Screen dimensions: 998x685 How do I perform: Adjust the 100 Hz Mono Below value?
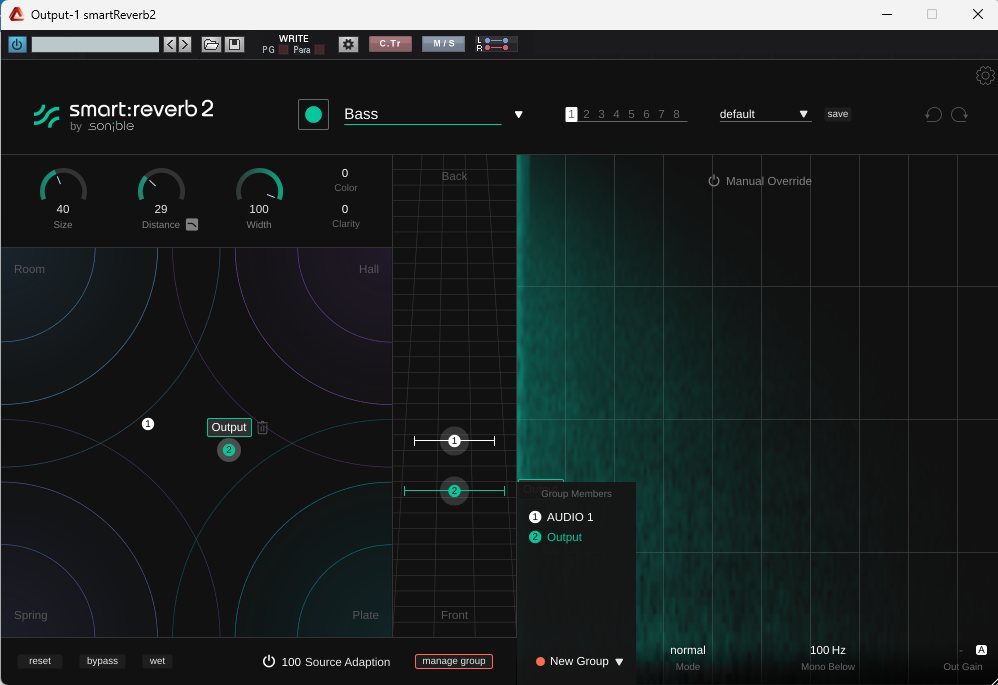coord(827,651)
